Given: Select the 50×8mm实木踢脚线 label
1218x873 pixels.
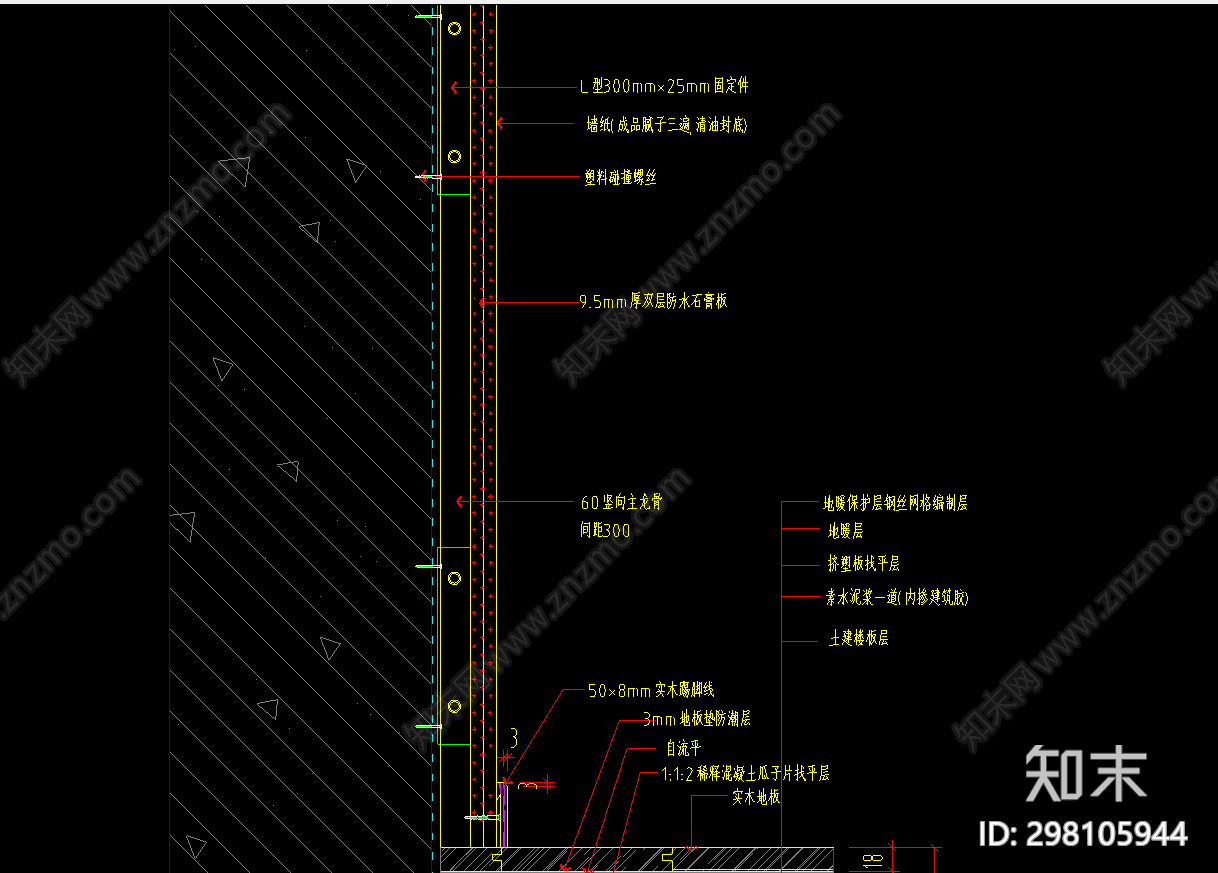Looking at the screenshot, I should tap(651, 690).
